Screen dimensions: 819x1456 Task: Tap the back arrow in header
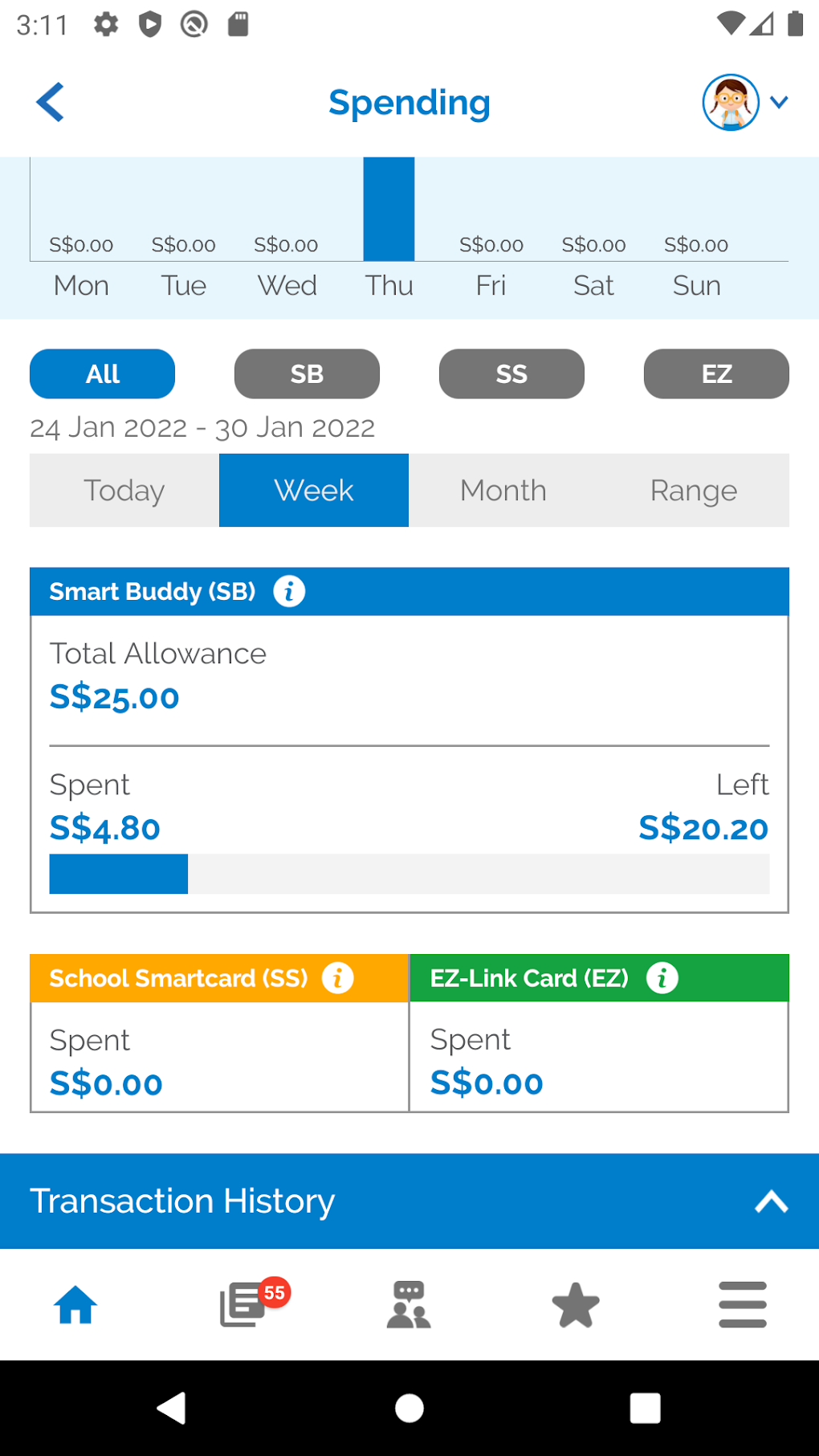(50, 103)
